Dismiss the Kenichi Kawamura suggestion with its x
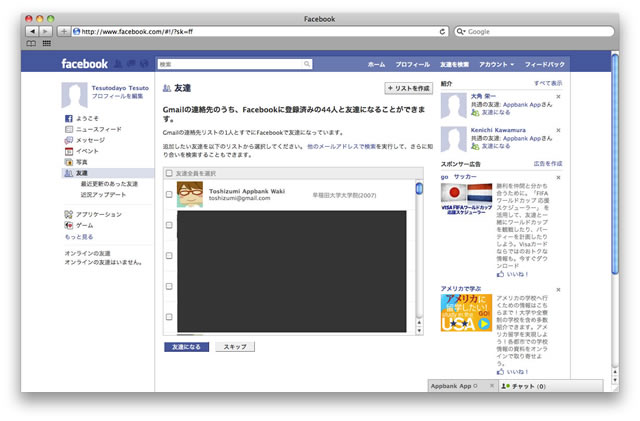The image size is (640, 421). tap(558, 130)
